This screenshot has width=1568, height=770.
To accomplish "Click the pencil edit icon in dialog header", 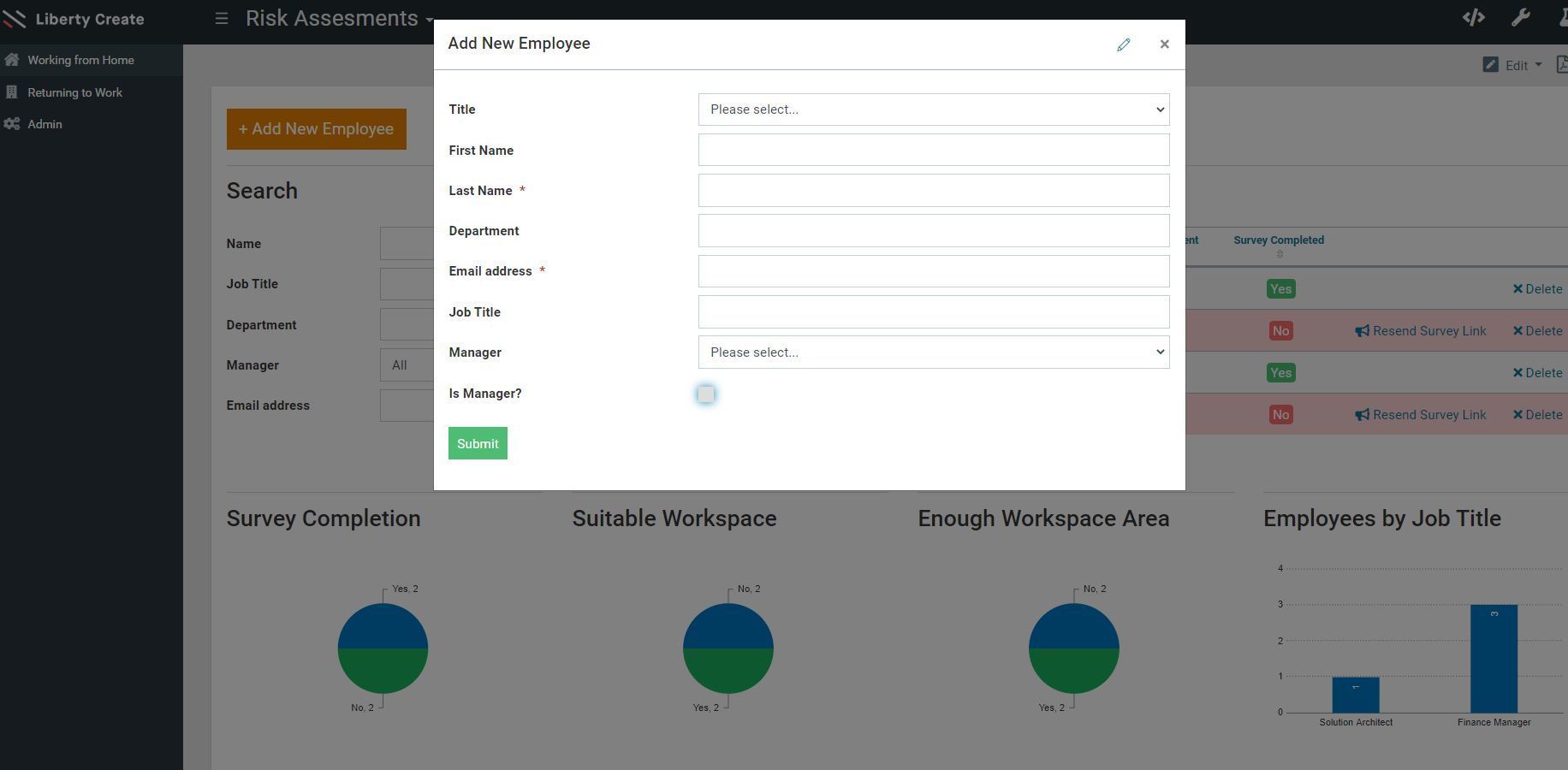I will [x=1123, y=44].
